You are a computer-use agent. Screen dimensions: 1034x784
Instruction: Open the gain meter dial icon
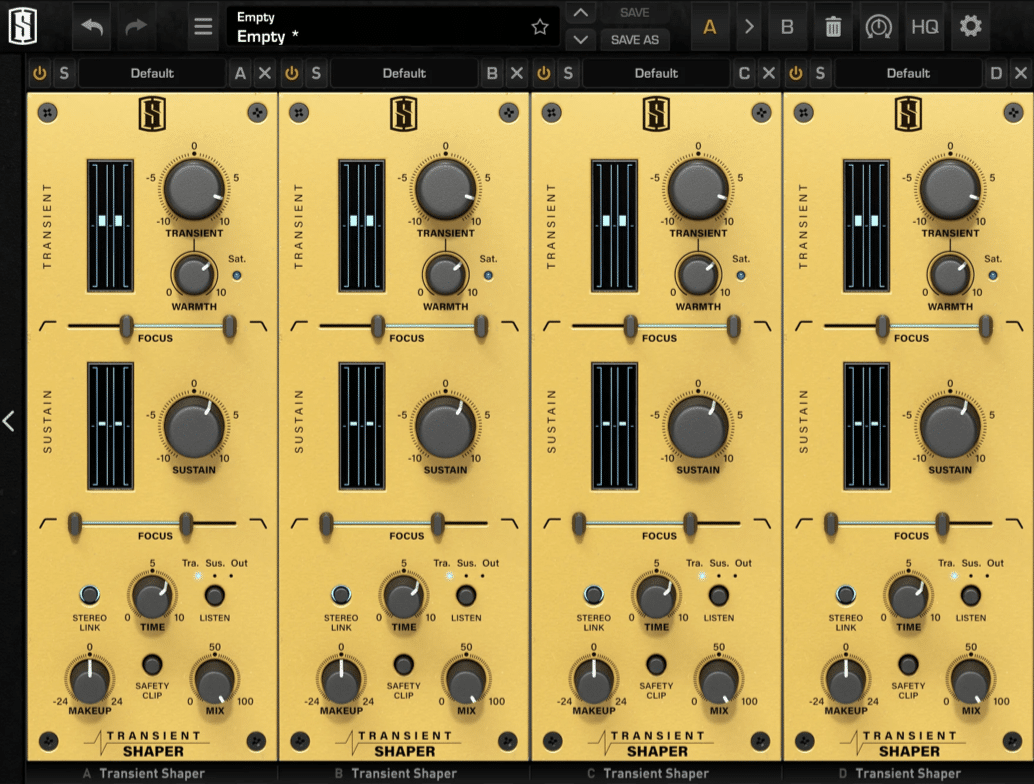pos(878,26)
